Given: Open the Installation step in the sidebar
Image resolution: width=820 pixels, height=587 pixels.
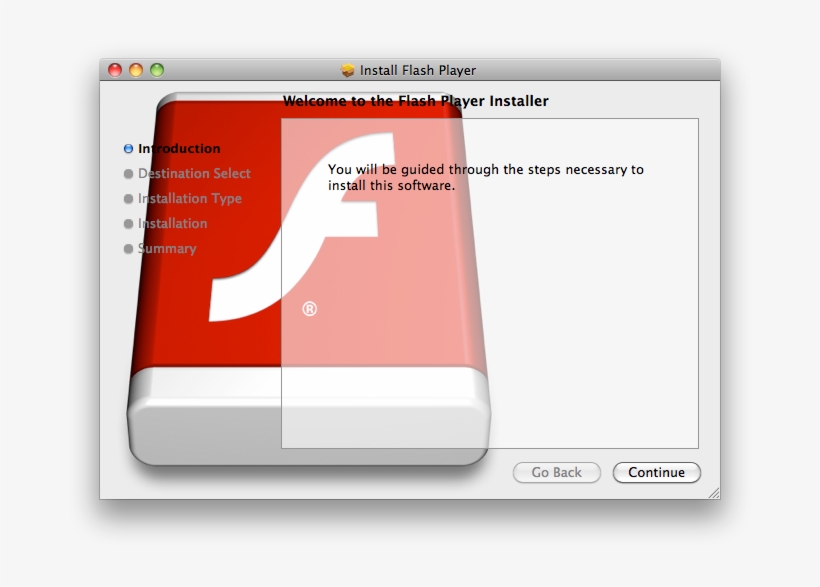Looking at the screenshot, I should [172, 224].
